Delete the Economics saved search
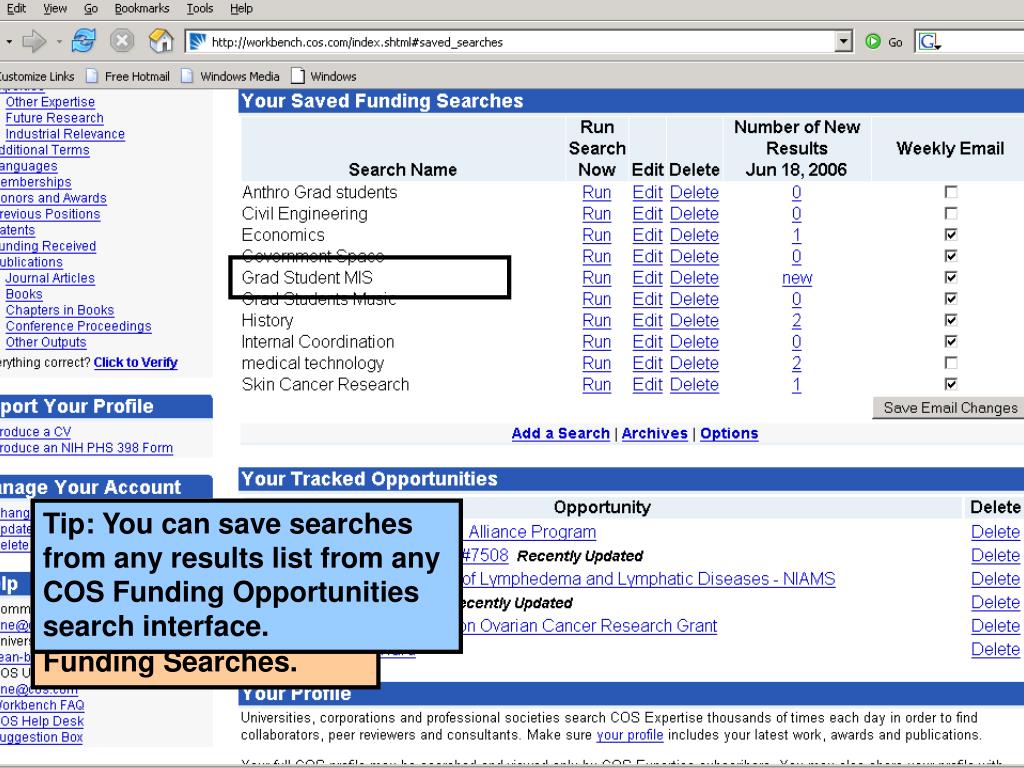The image size is (1024, 768). [x=694, y=235]
